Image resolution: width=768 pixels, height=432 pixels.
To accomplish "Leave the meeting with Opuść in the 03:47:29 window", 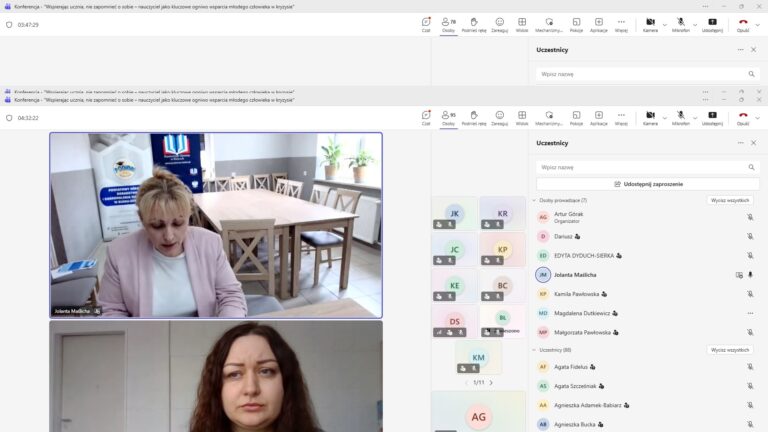I will tap(743, 25).
